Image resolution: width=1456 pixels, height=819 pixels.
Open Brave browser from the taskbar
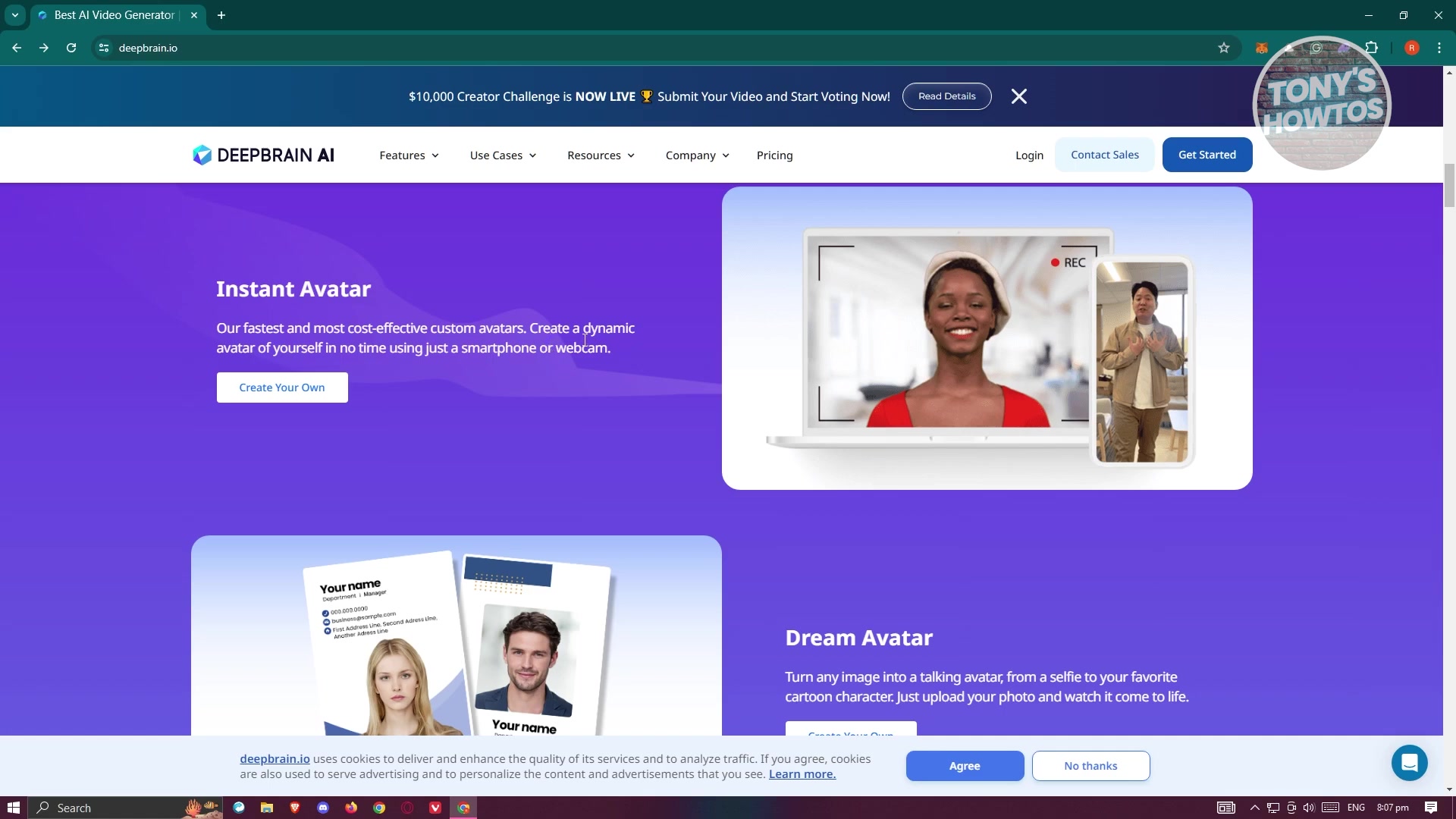click(x=295, y=808)
